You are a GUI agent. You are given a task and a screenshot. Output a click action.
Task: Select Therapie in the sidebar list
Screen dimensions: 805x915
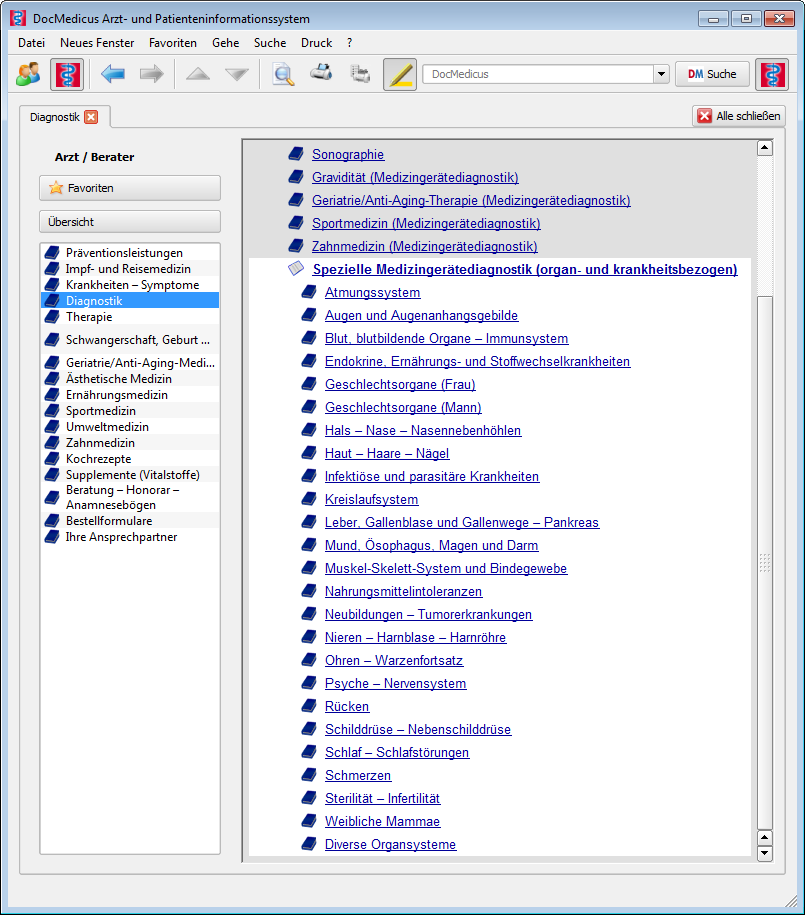(130, 317)
